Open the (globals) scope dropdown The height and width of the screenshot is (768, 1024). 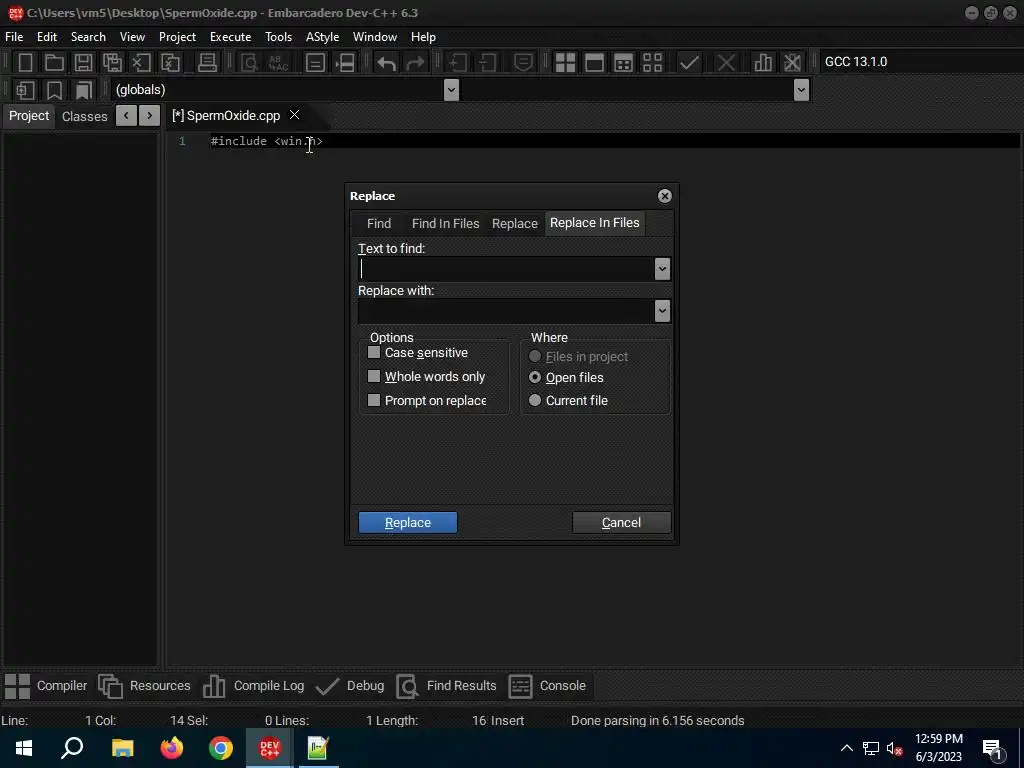pos(451,89)
